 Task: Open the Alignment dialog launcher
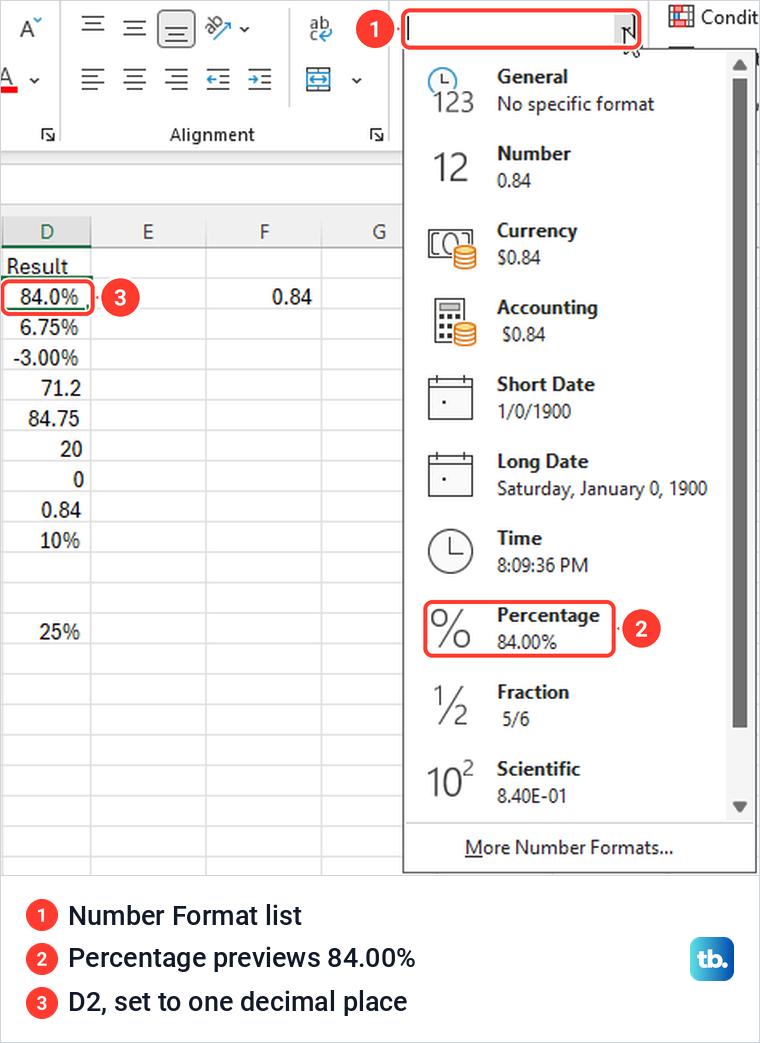coord(377,135)
